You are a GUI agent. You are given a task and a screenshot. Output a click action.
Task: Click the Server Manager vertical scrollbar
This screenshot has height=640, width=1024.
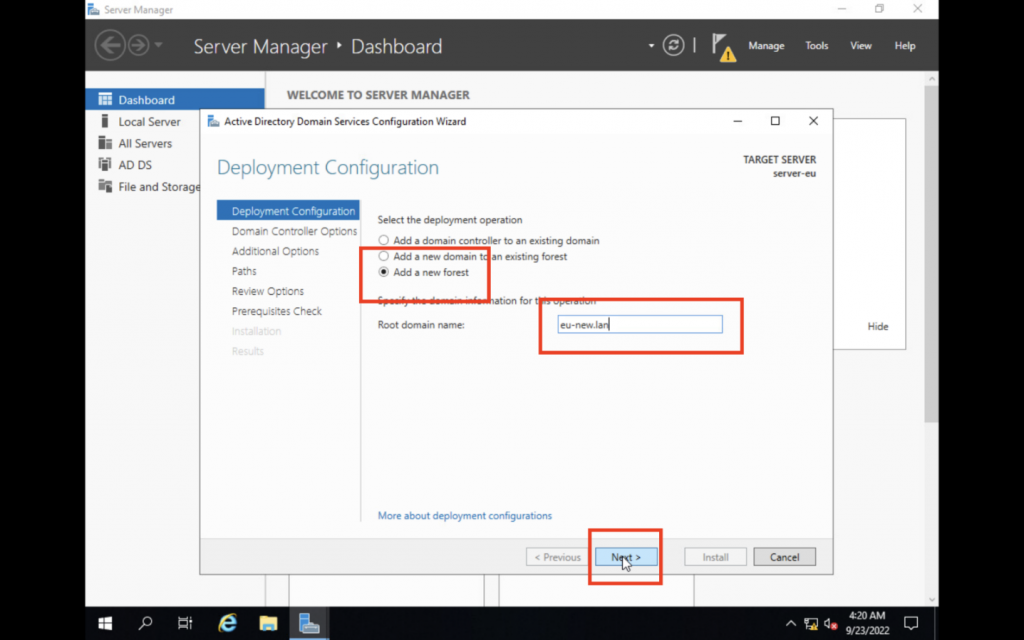[x=931, y=250]
